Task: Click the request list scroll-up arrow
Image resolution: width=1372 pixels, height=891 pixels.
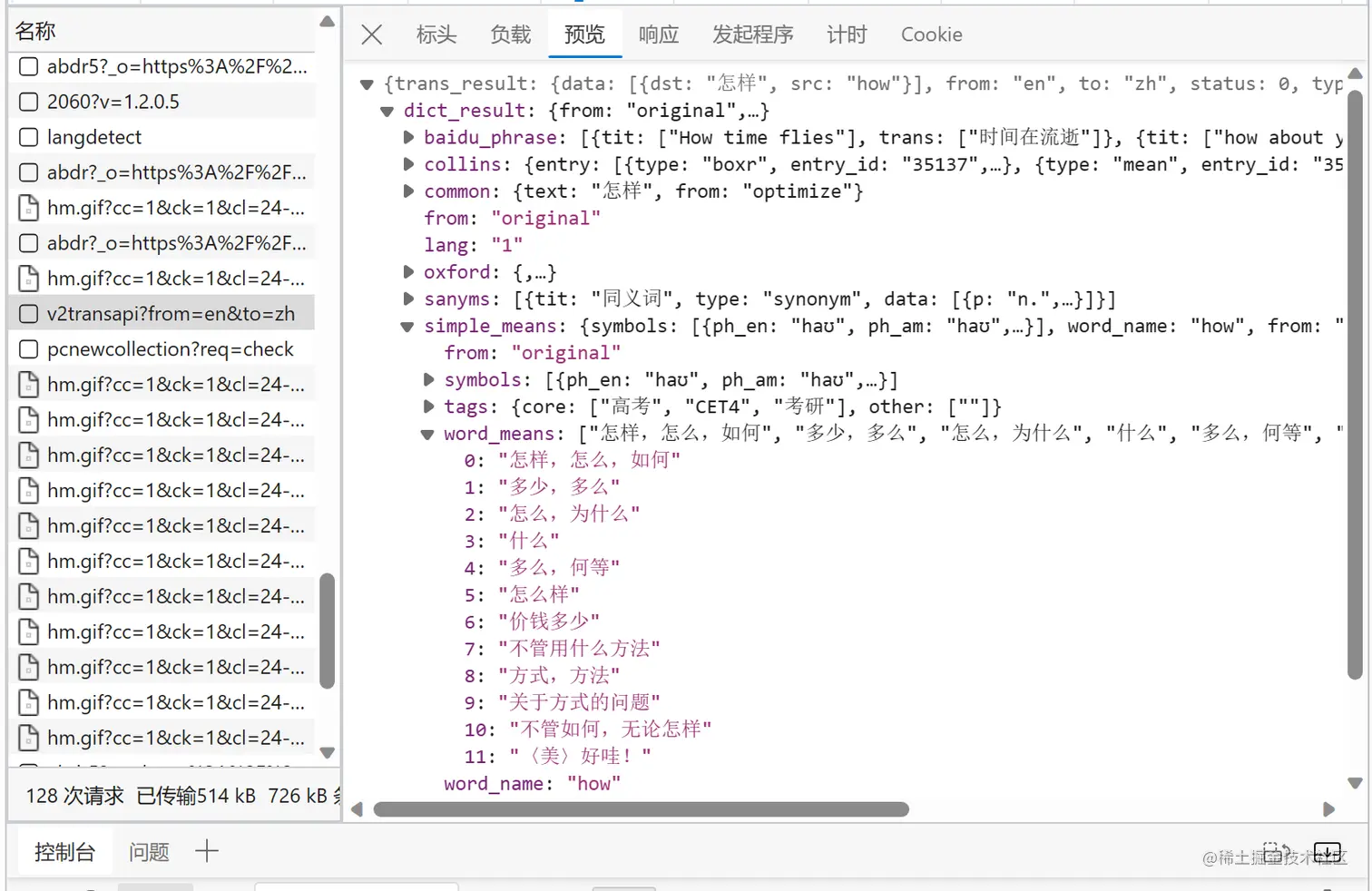Action: point(328,22)
